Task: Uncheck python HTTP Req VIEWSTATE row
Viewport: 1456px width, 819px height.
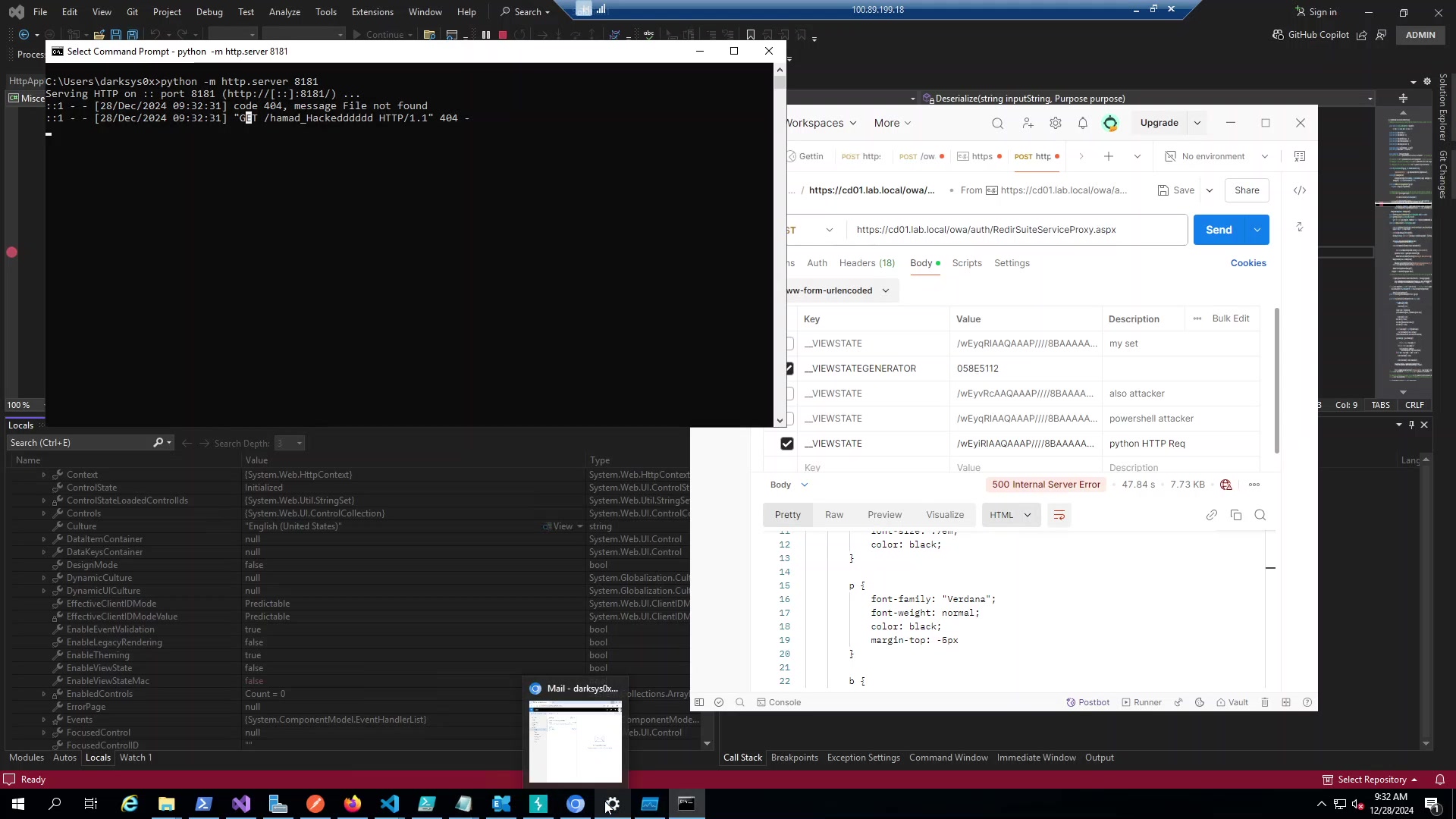Action: pos(786,444)
